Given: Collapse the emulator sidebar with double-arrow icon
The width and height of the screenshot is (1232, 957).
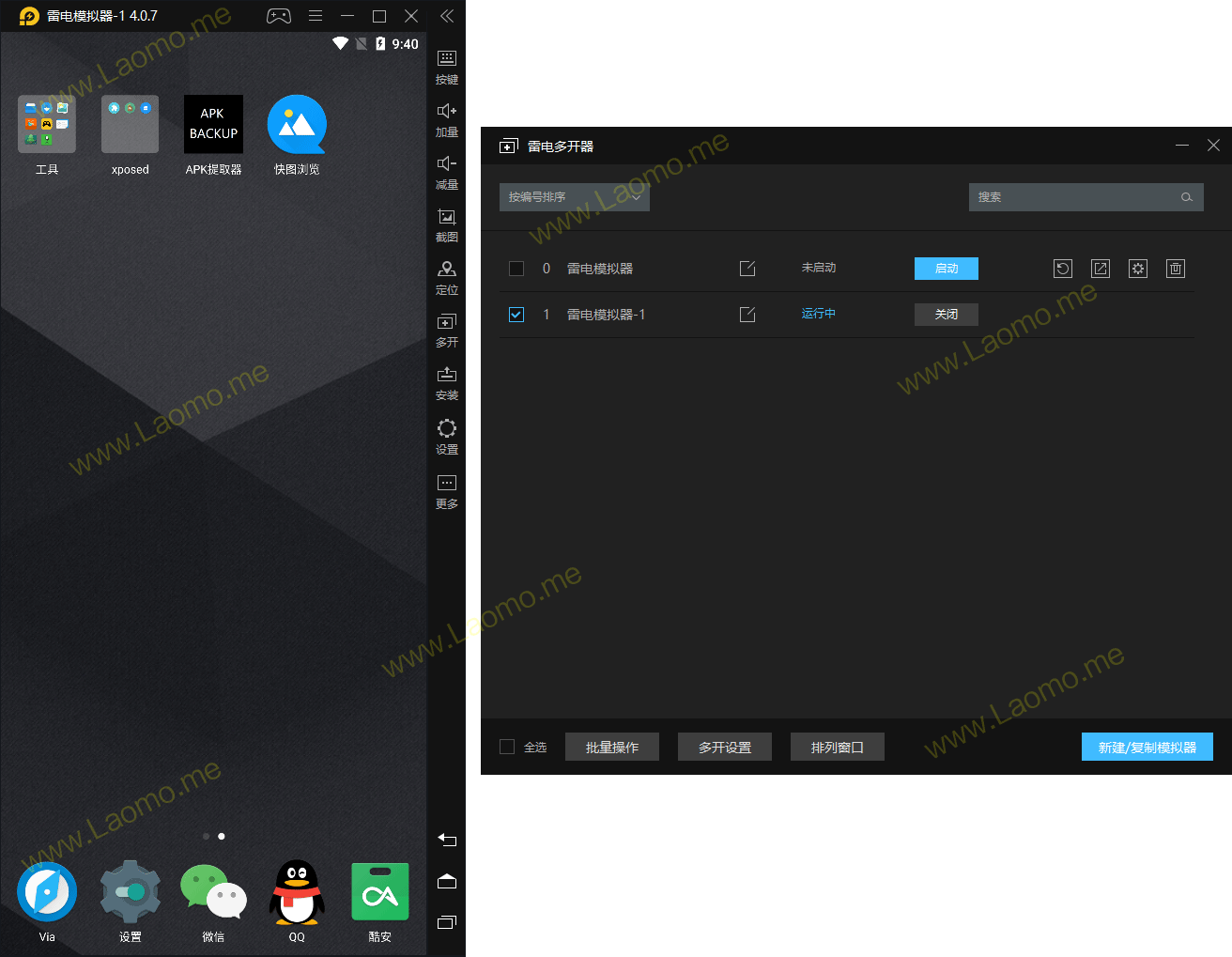Looking at the screenshot, I should coord(447,16).
